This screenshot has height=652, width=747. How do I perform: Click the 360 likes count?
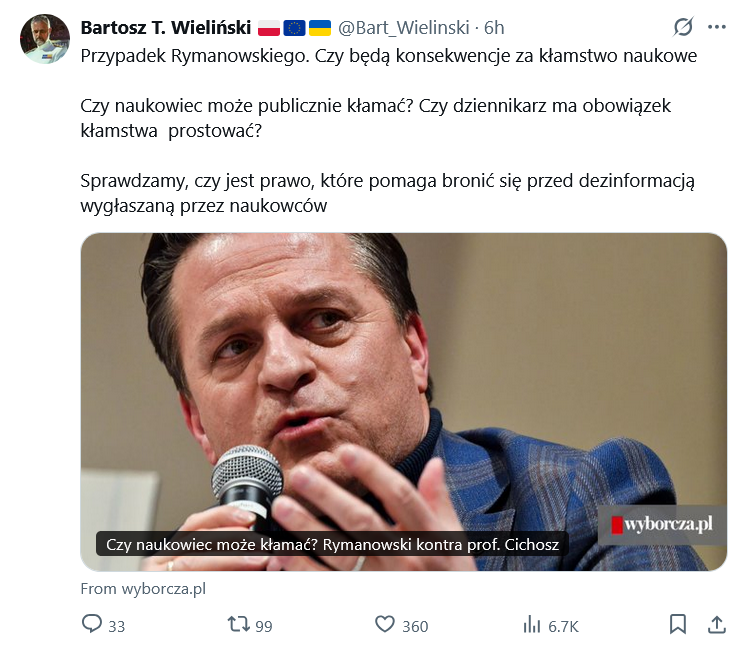(415, 626)
